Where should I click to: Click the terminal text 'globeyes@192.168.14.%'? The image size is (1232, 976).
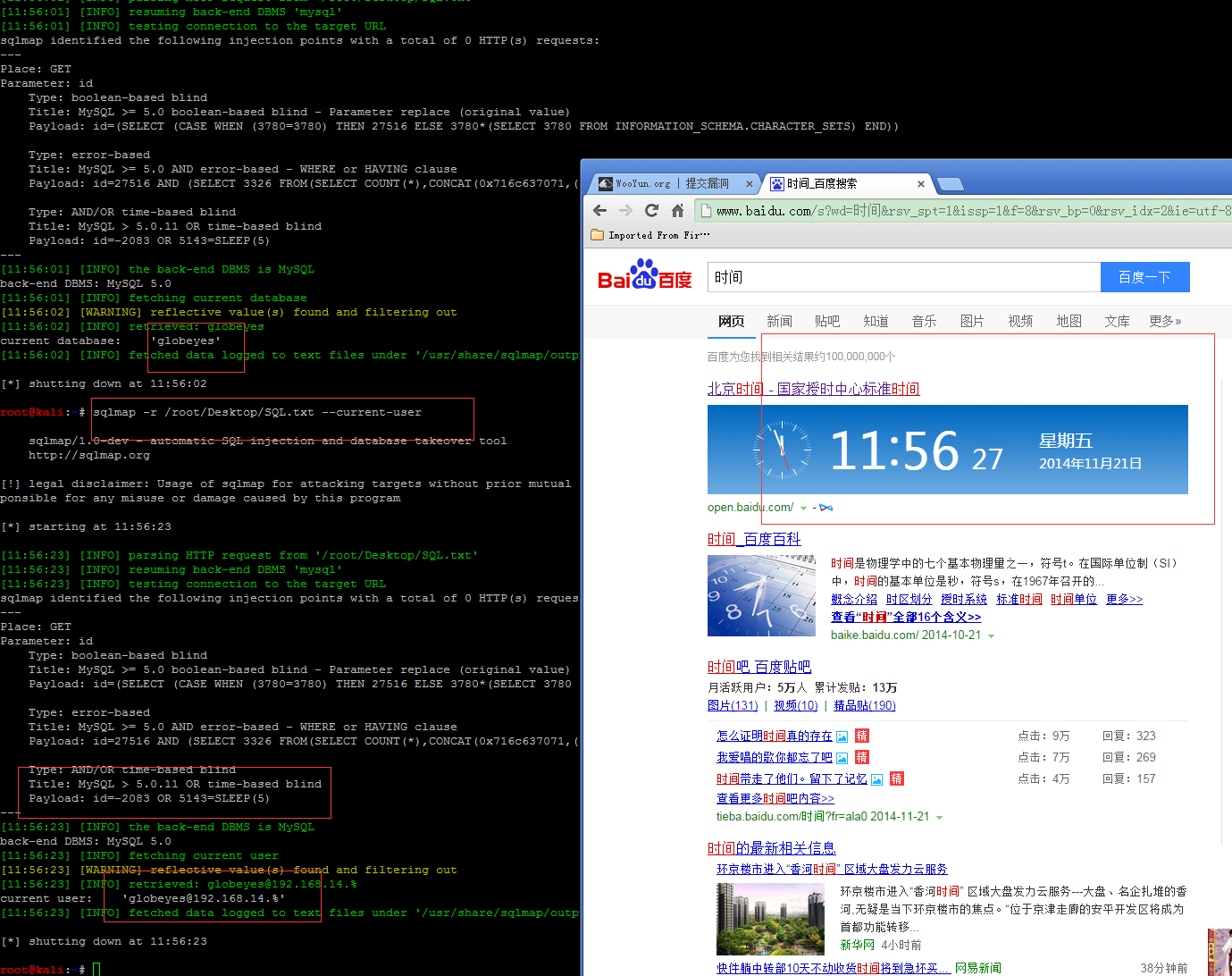coord(204,898)
